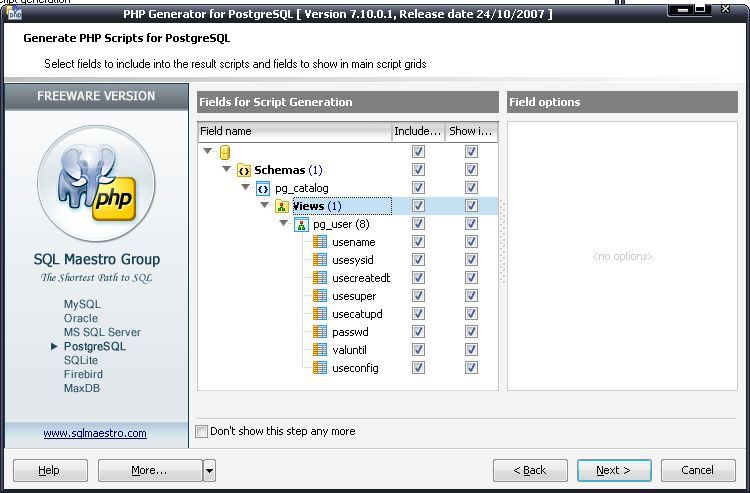Select Oracle in product list
Image resolution: width=750 pixels, height=493 pixels.
(x=81, y=318)
